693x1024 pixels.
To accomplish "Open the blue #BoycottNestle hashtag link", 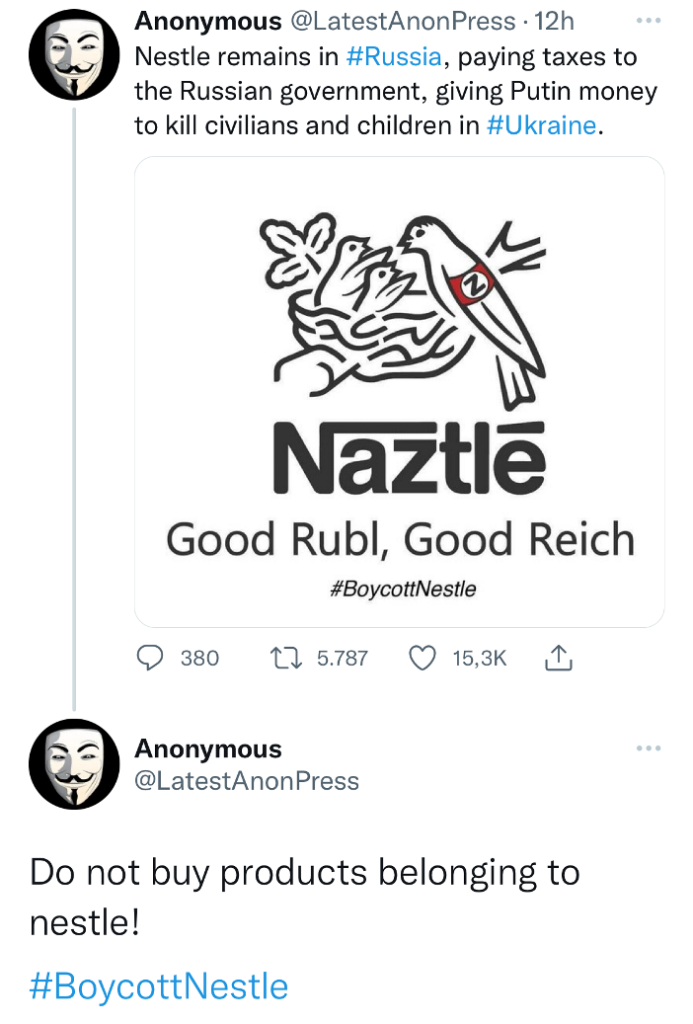I will (159, 986).
